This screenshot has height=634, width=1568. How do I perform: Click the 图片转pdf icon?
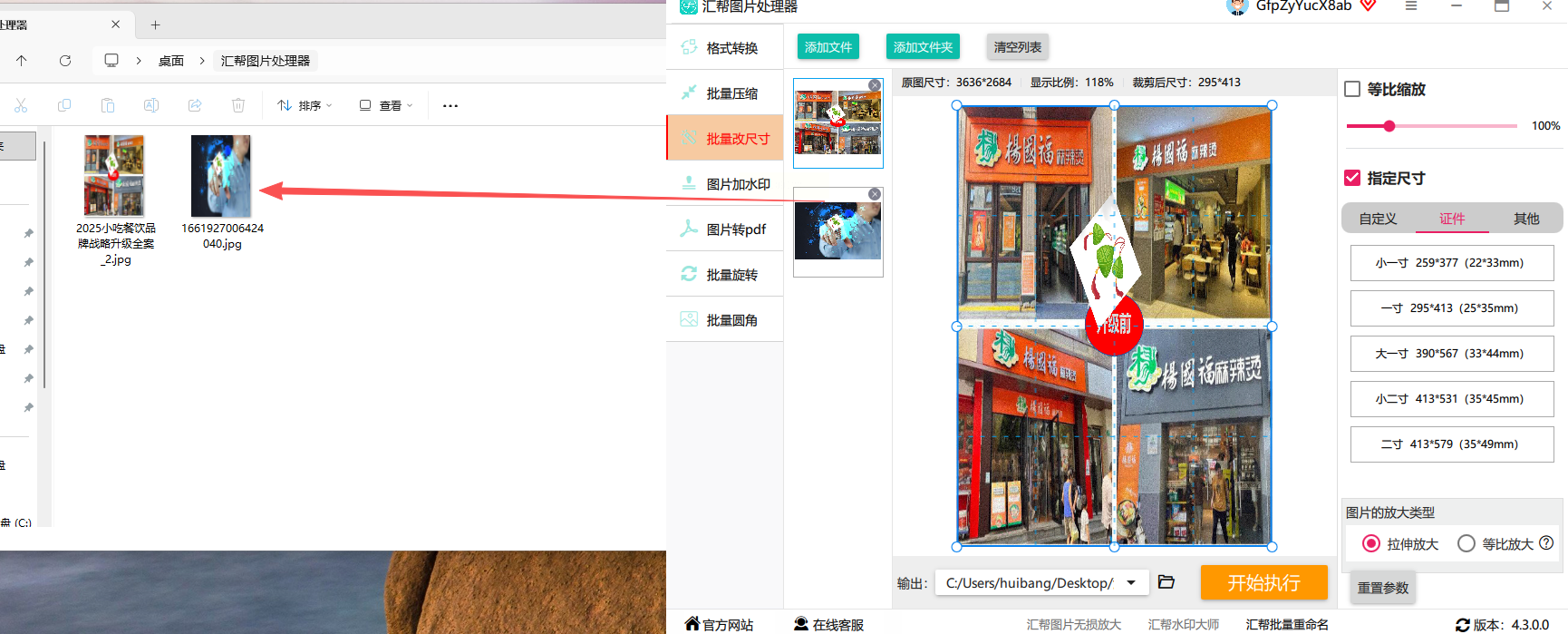pyautogui.click(x=689, y=229)
